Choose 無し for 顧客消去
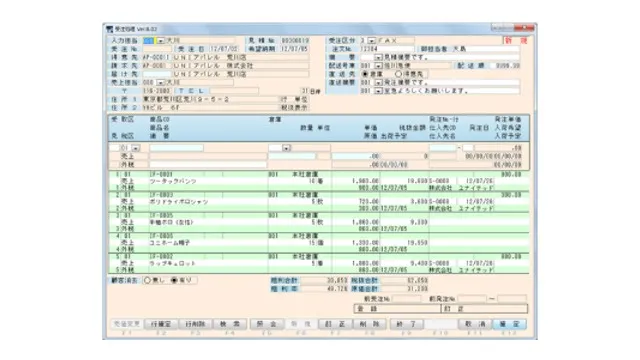This screenshot has width=640, height=360. pos(147,280)
